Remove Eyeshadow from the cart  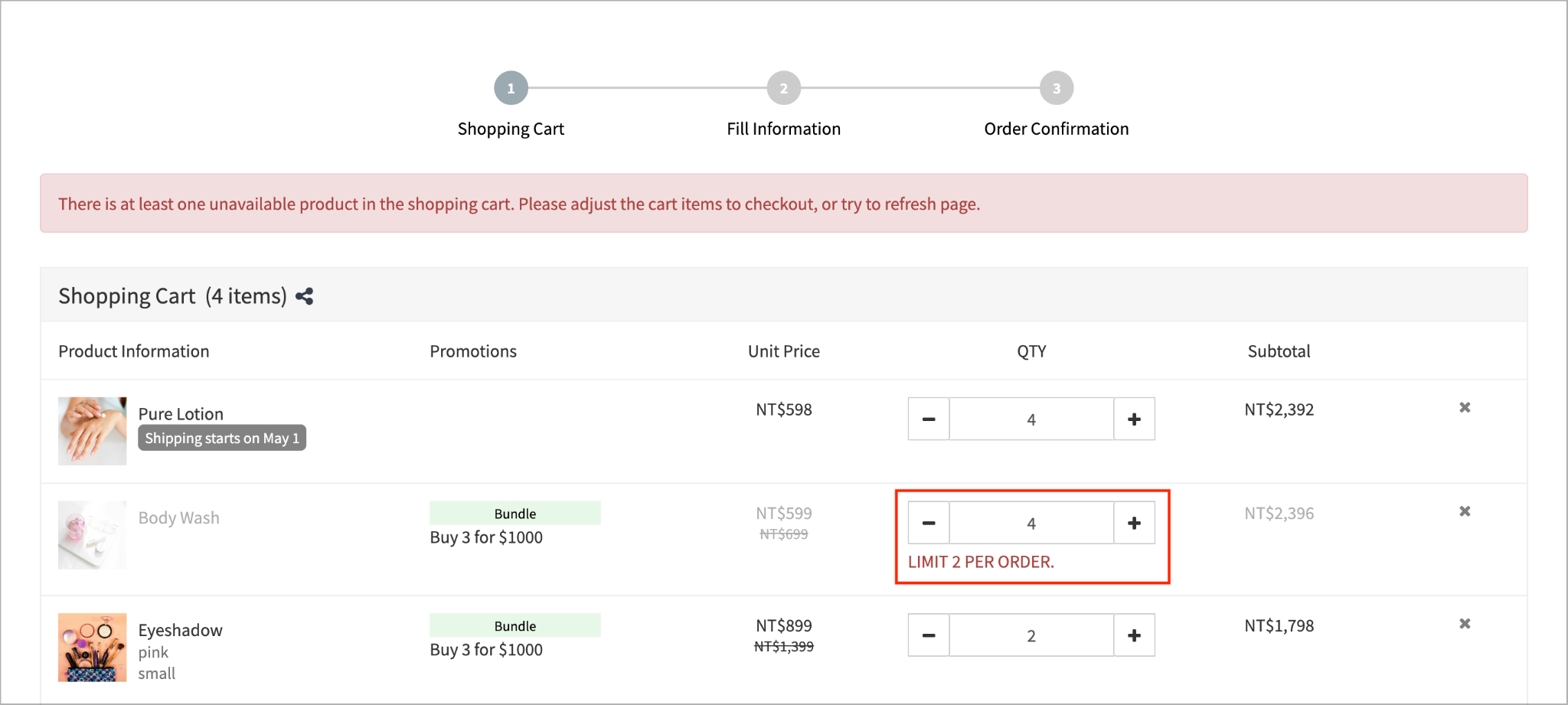pyautogui.click(x=1465, y=624)
